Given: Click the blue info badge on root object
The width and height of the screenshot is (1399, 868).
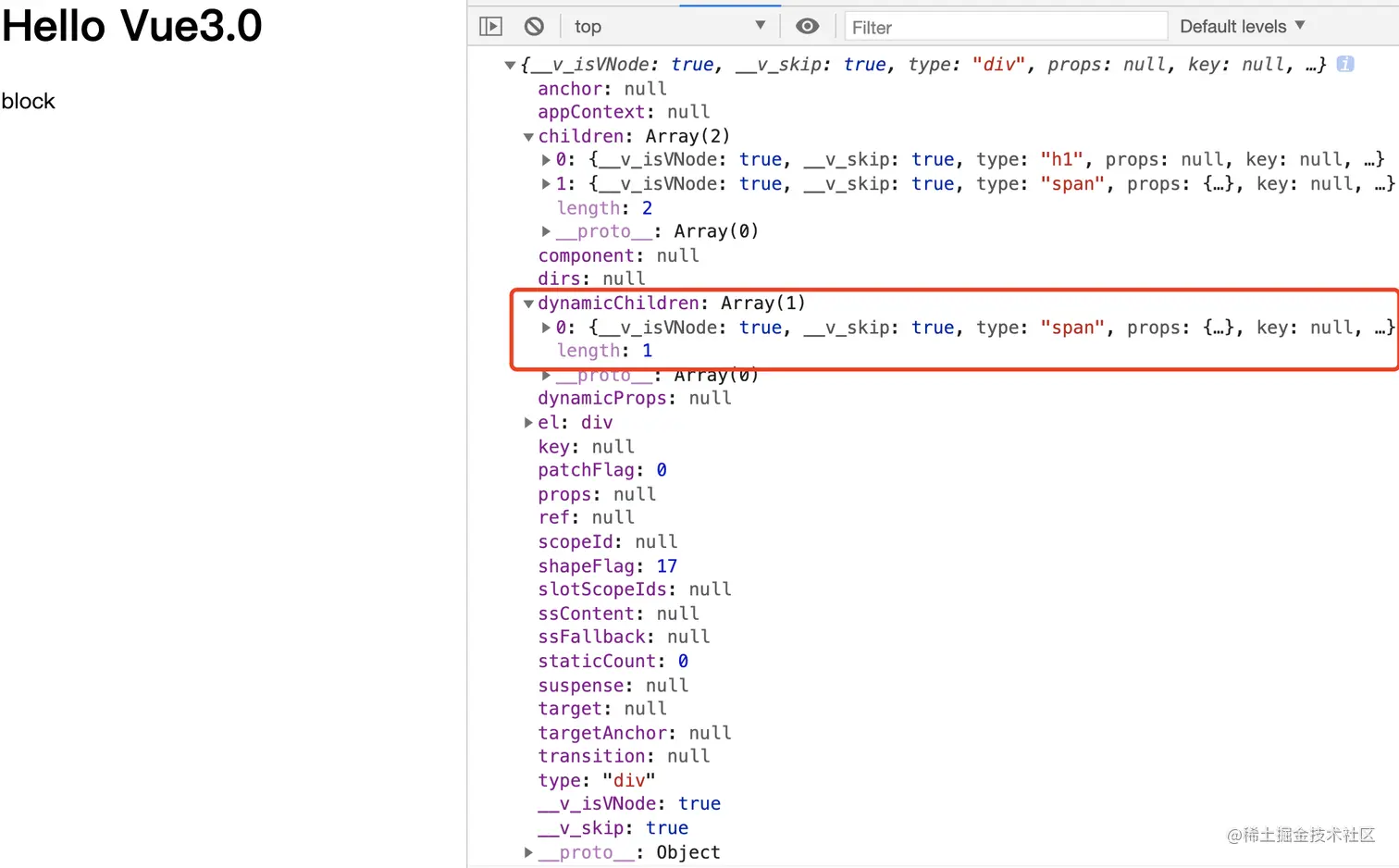Looking at the screenshot, I should coord(1345,64).
